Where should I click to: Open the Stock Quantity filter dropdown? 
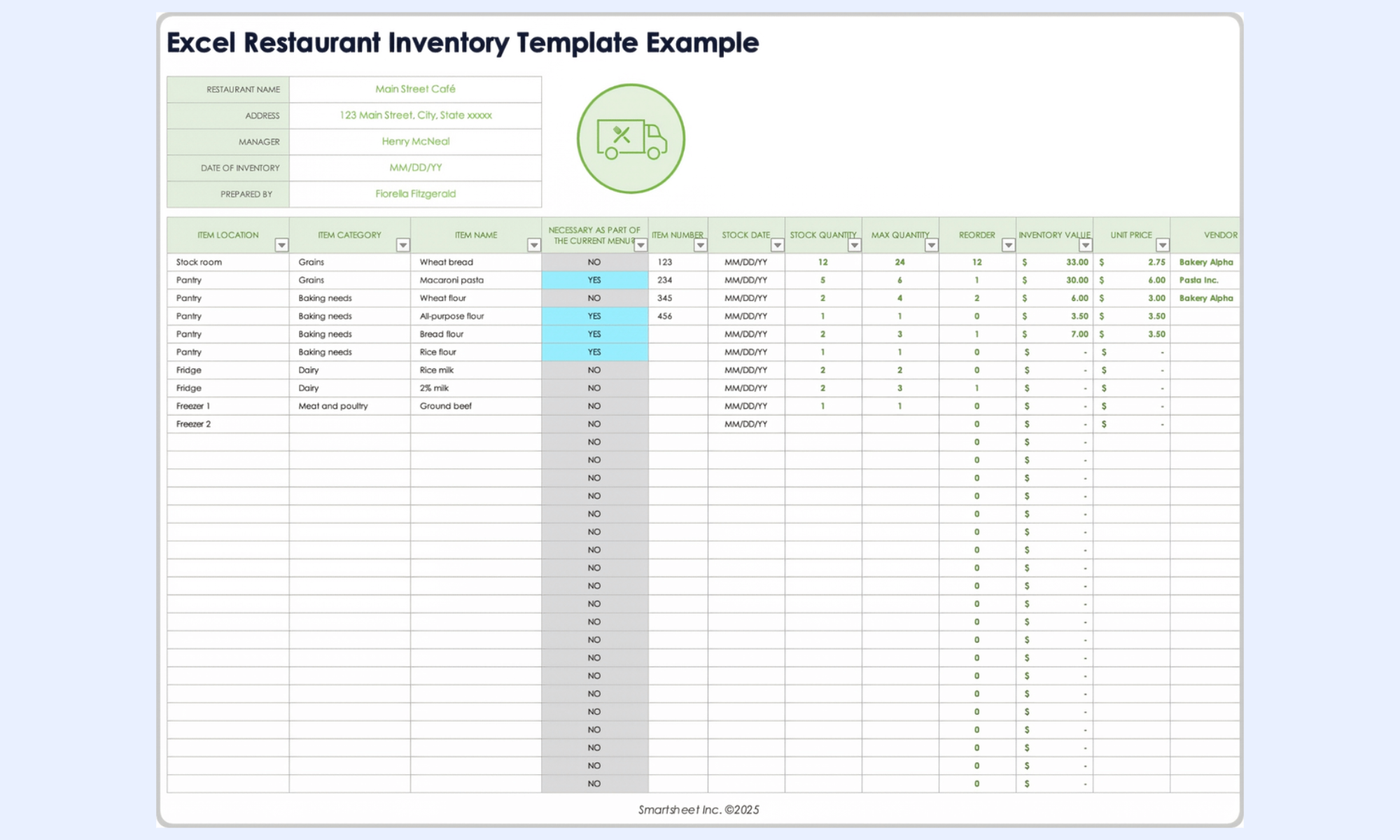[x=854, y=245]
